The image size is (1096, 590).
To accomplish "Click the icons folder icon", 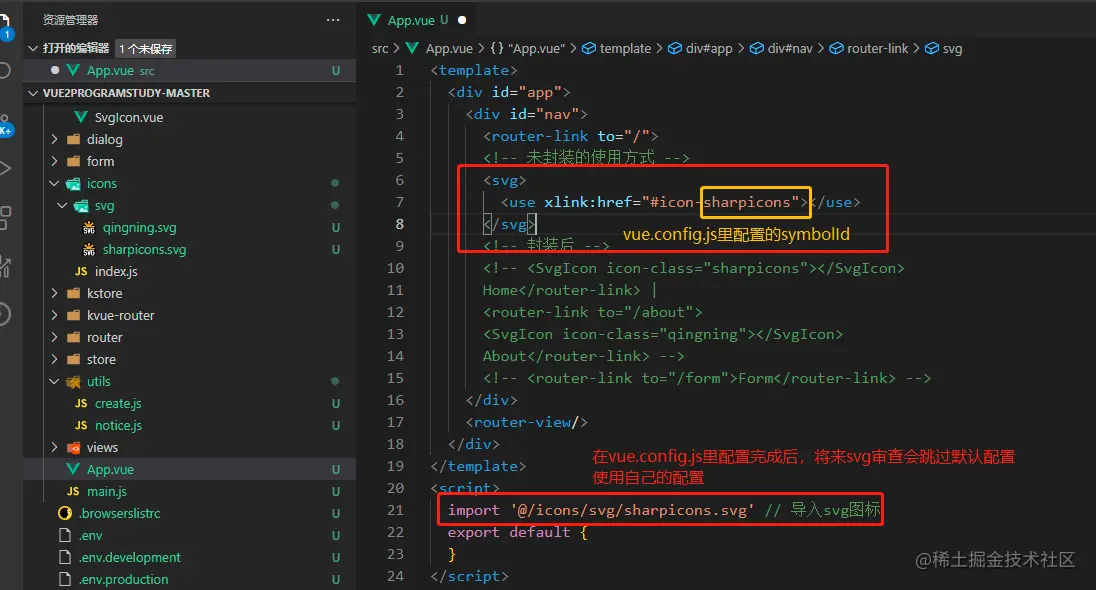I will [73, 184].
